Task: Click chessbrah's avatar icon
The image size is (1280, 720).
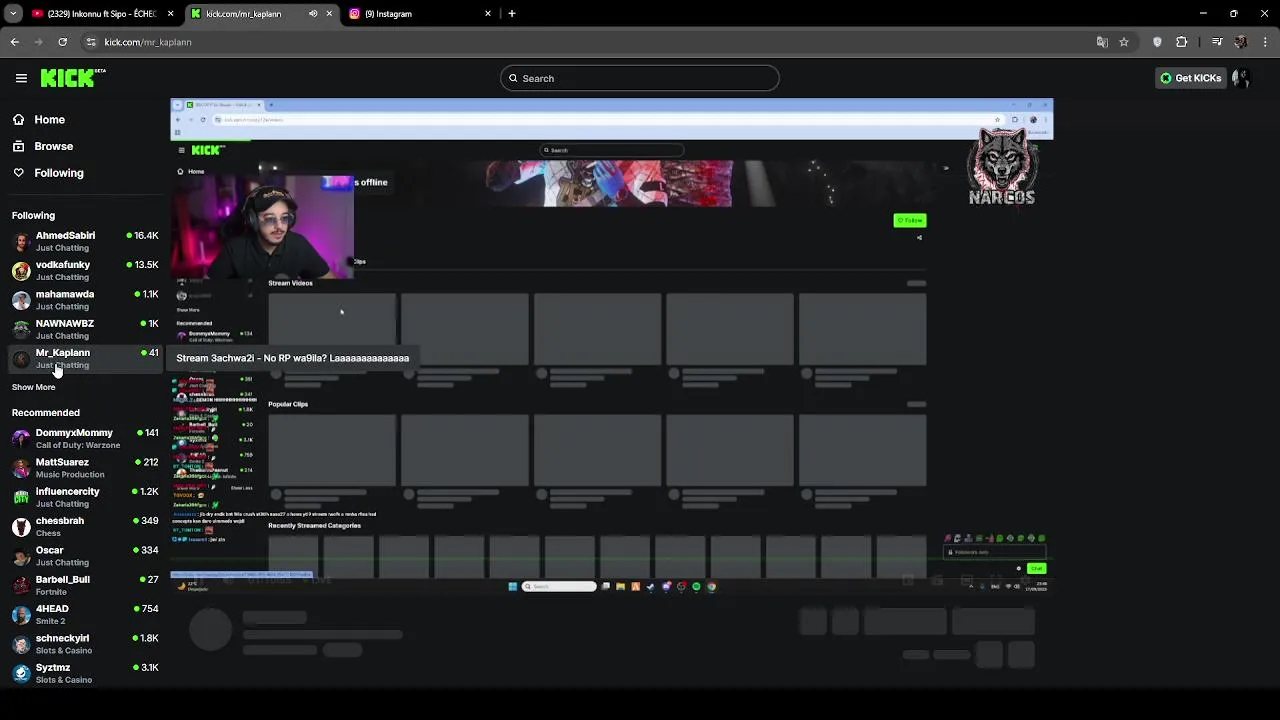Action: click(x=21, y=527)
